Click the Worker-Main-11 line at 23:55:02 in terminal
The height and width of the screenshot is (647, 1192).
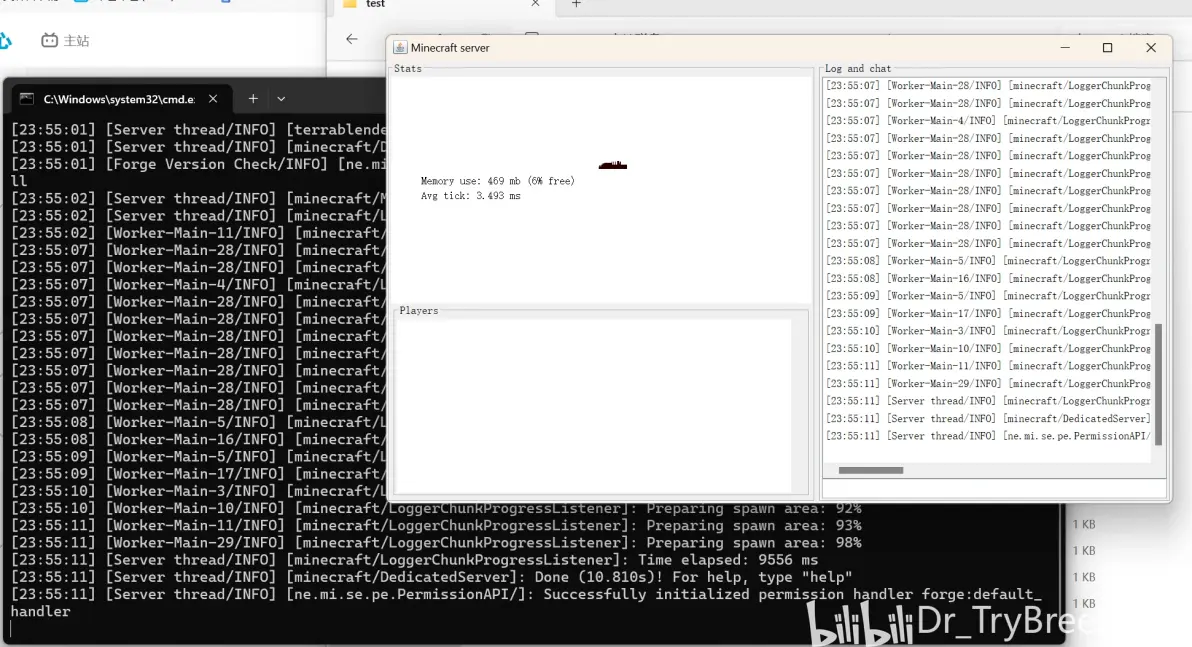(x=198, y=233)
